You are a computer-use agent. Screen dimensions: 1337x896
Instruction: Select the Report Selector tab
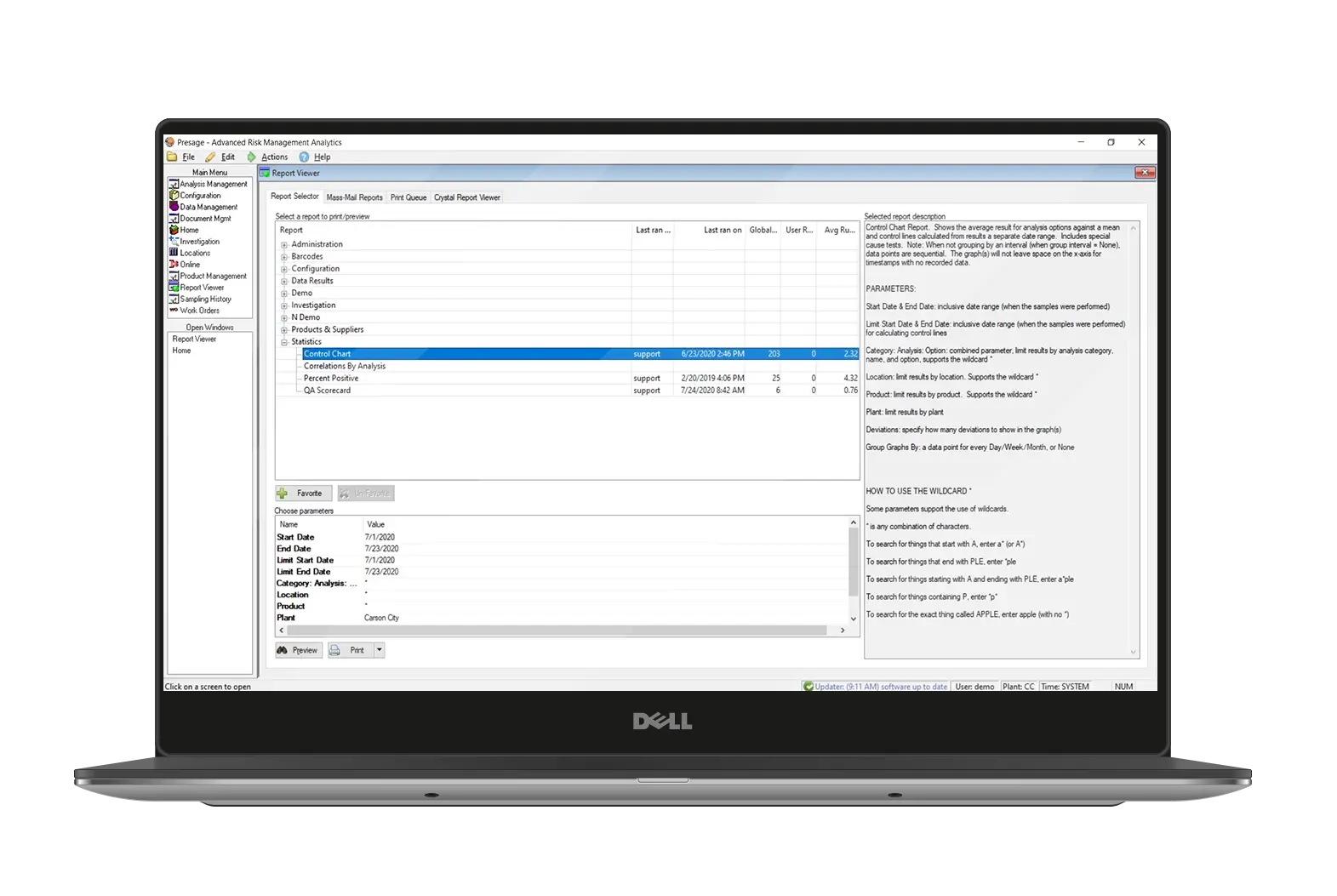tap(294, 197)
